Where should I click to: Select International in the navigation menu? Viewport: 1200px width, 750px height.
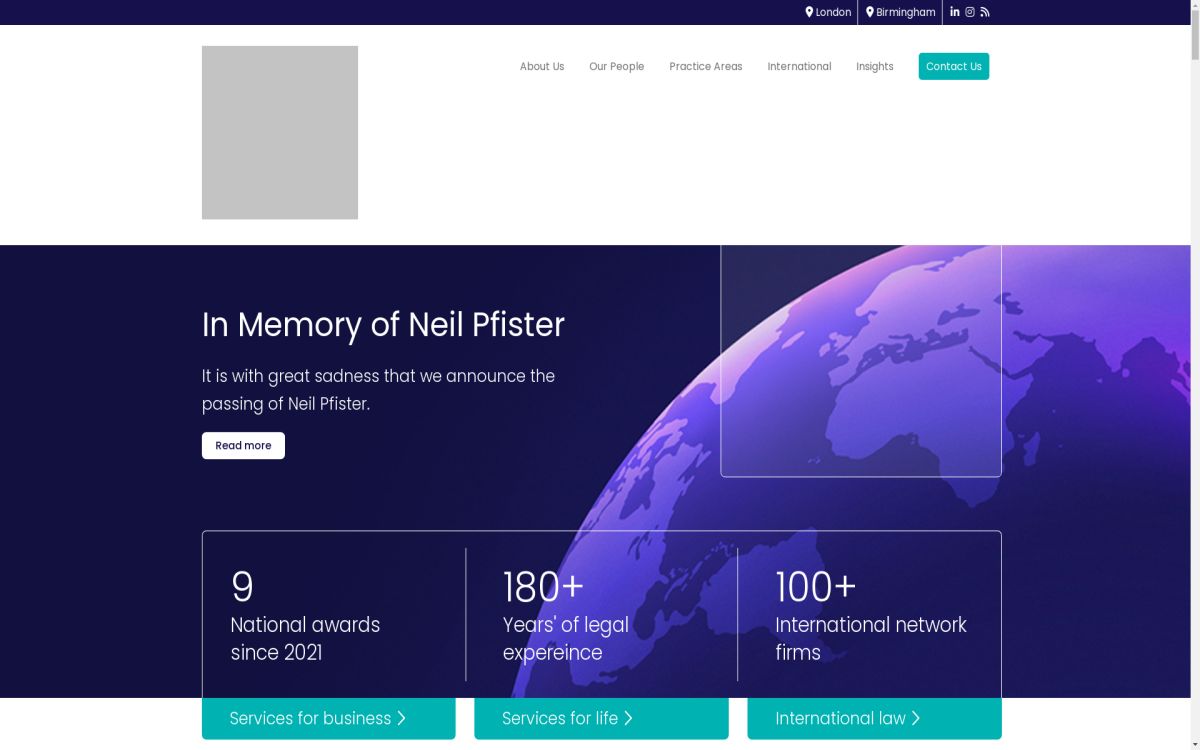tap(799, 66)
